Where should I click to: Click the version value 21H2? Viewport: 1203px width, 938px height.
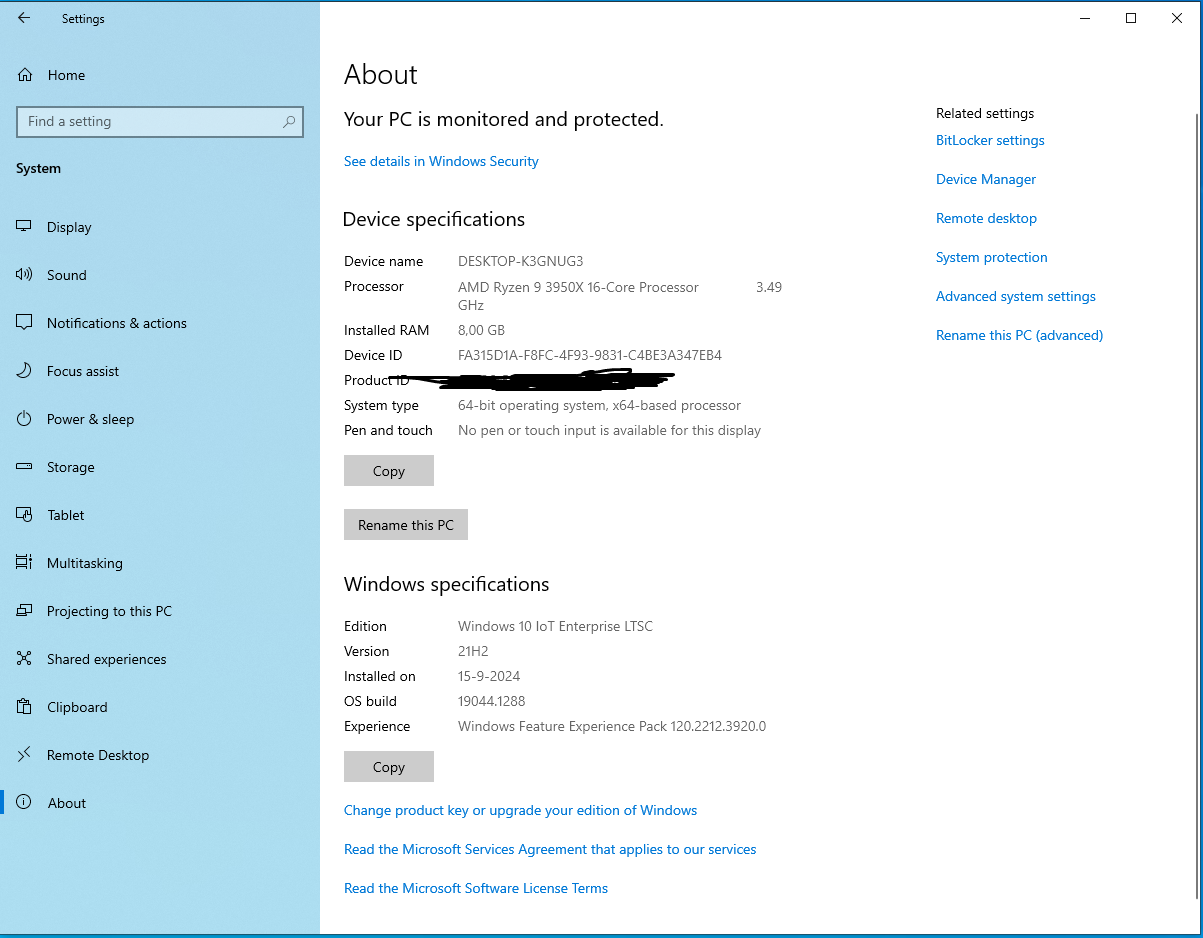(473, 651)
